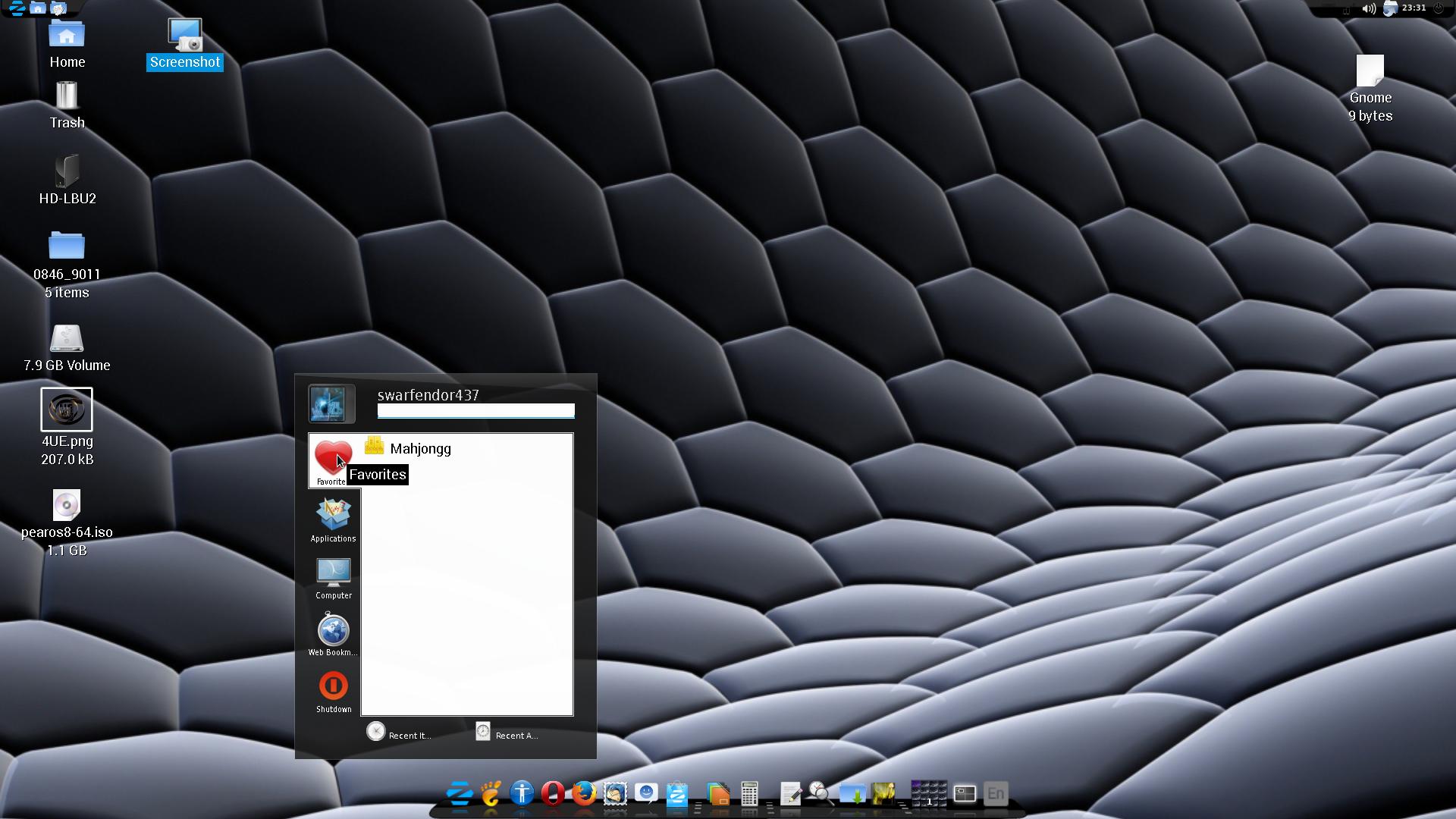Open volume control in system tray
Screen dimensions: 1456x819
1368,9
